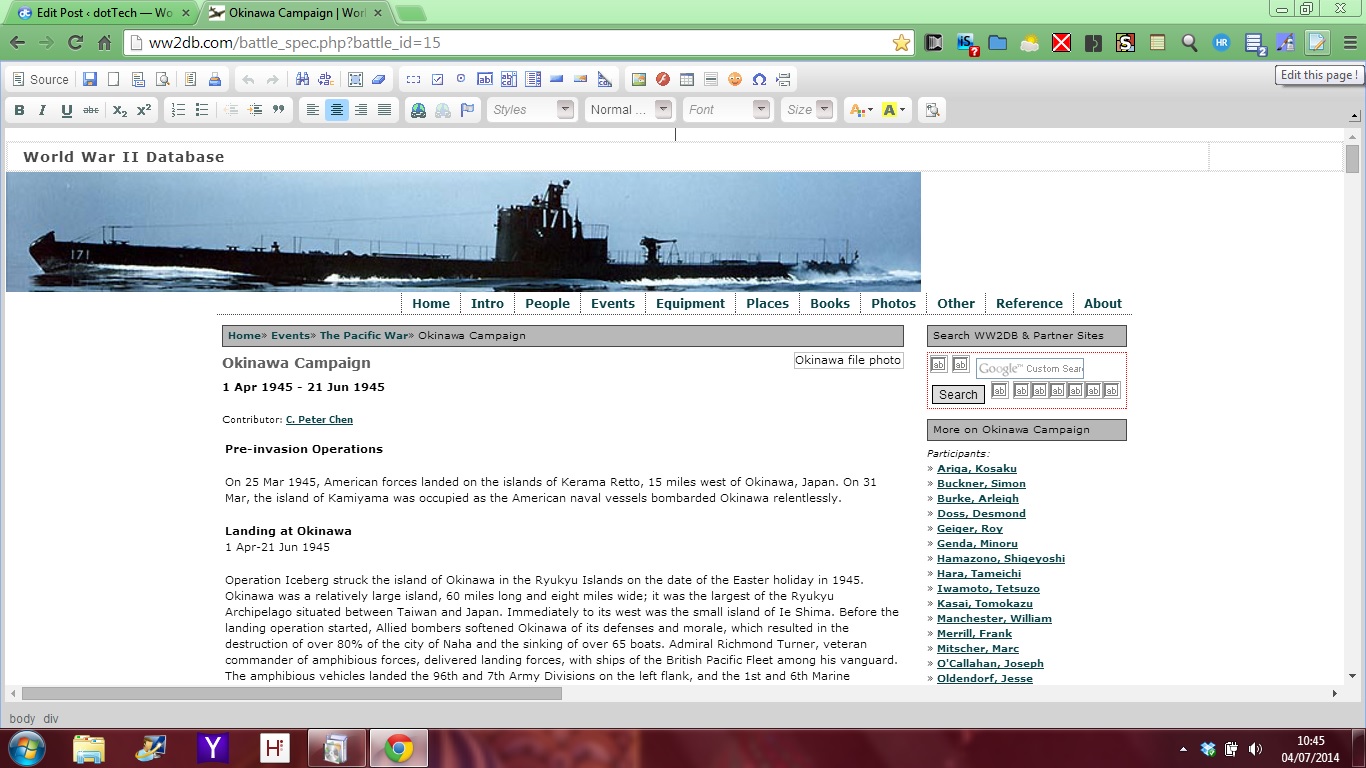Remove formatting with the eraser tool
Image resolution: width=1366 pixels, height=768 pixels.
click(x=379, y=79)
